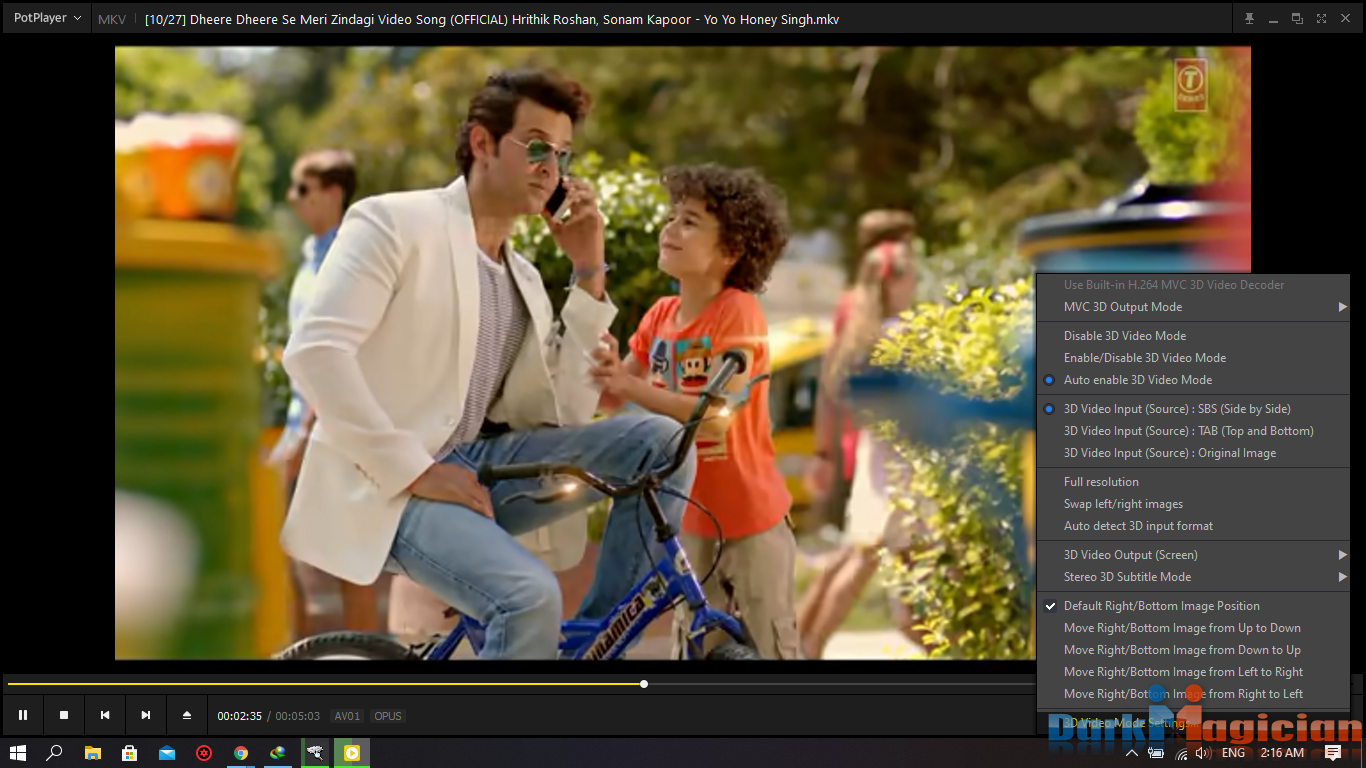
Task: Open the Action Center notifications icon
Action: (x=1333, y=753)
